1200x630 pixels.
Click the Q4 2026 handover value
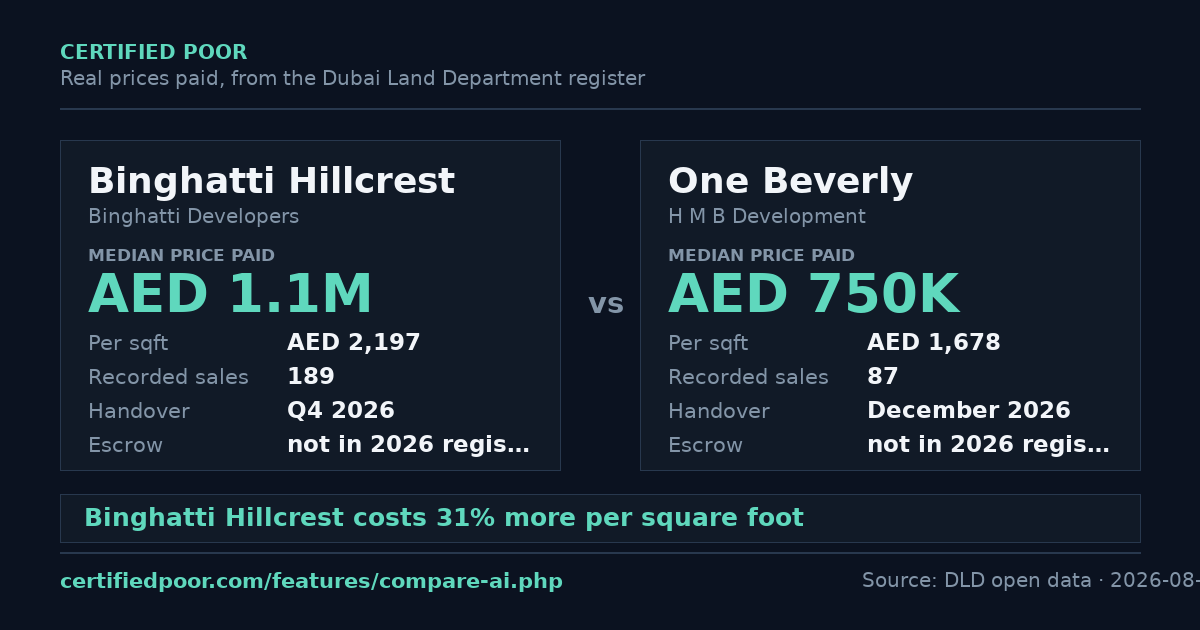(340, 411)
